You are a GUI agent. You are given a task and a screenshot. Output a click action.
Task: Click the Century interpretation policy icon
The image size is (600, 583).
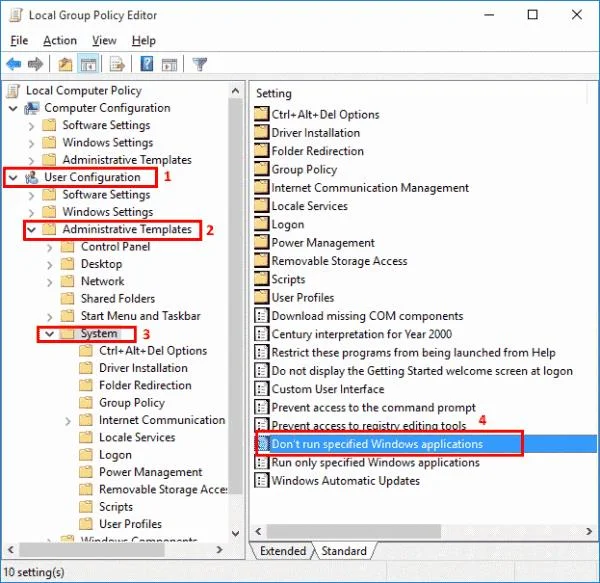coord(261,334)
